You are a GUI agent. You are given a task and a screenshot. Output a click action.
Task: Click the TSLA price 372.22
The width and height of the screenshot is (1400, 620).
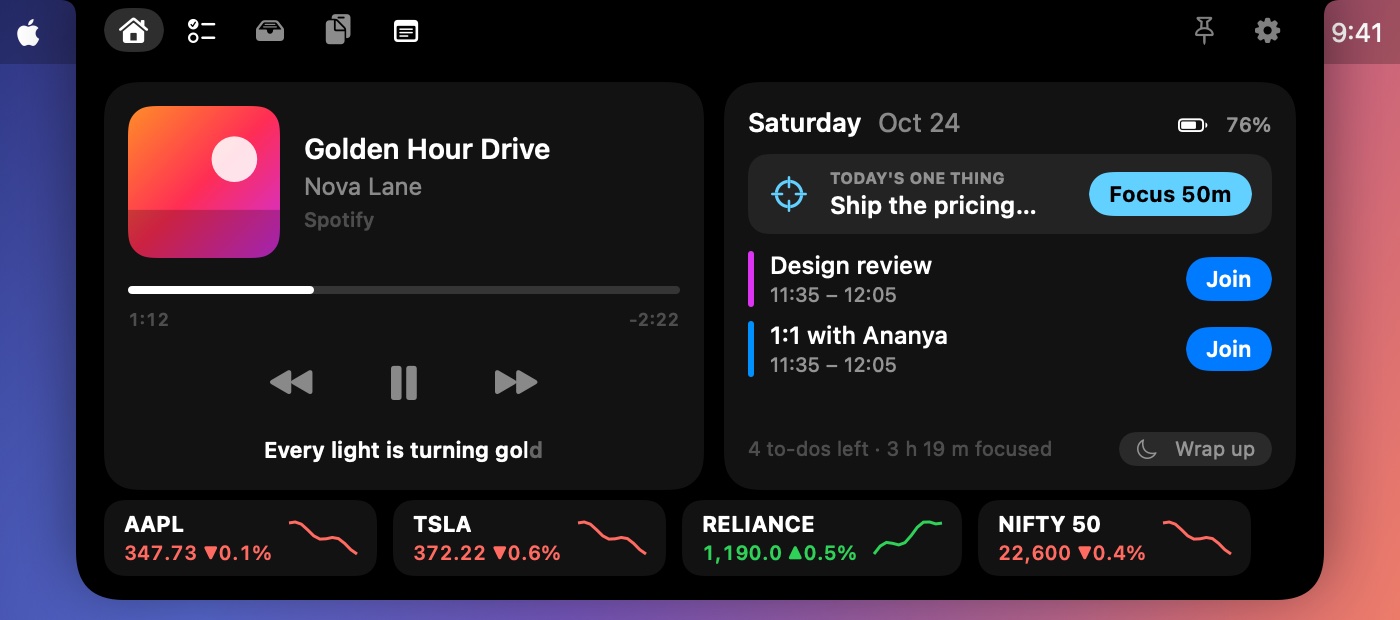coord(450,553)
